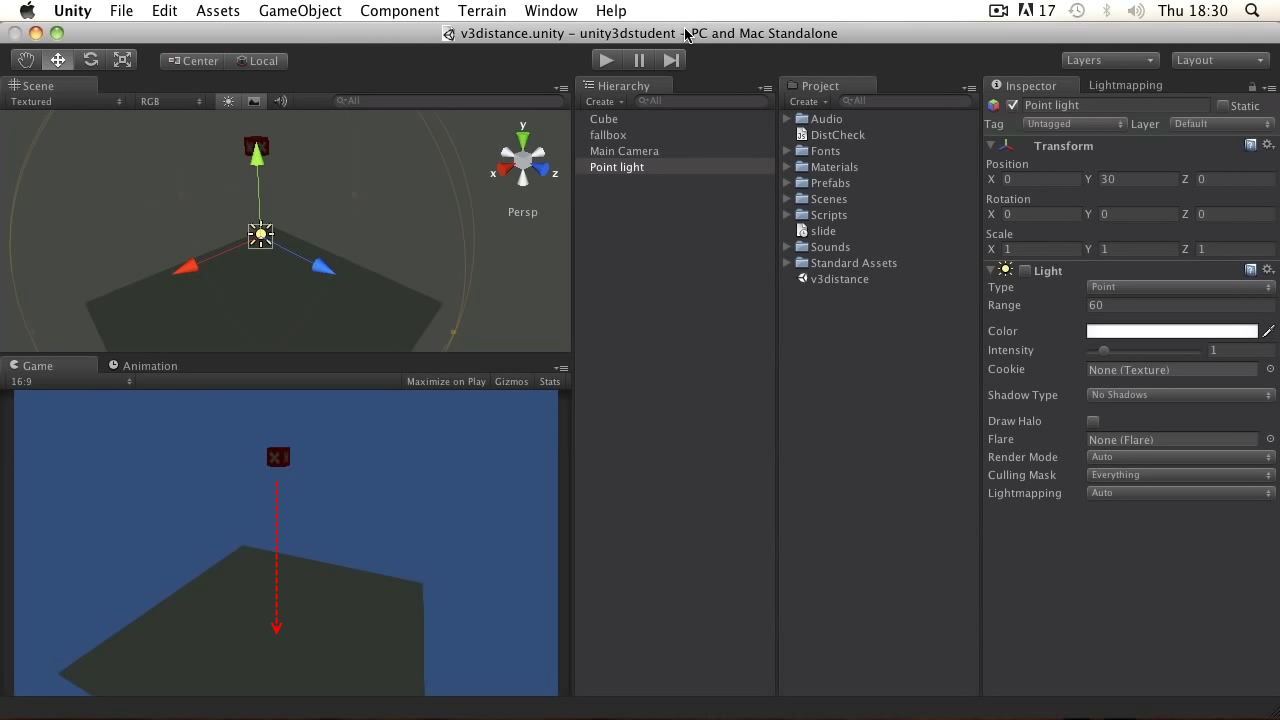The height and width of the screenshot is (720, 1280).
Task: Open the Transform component help icon
Action: [x=1250, y=145]
